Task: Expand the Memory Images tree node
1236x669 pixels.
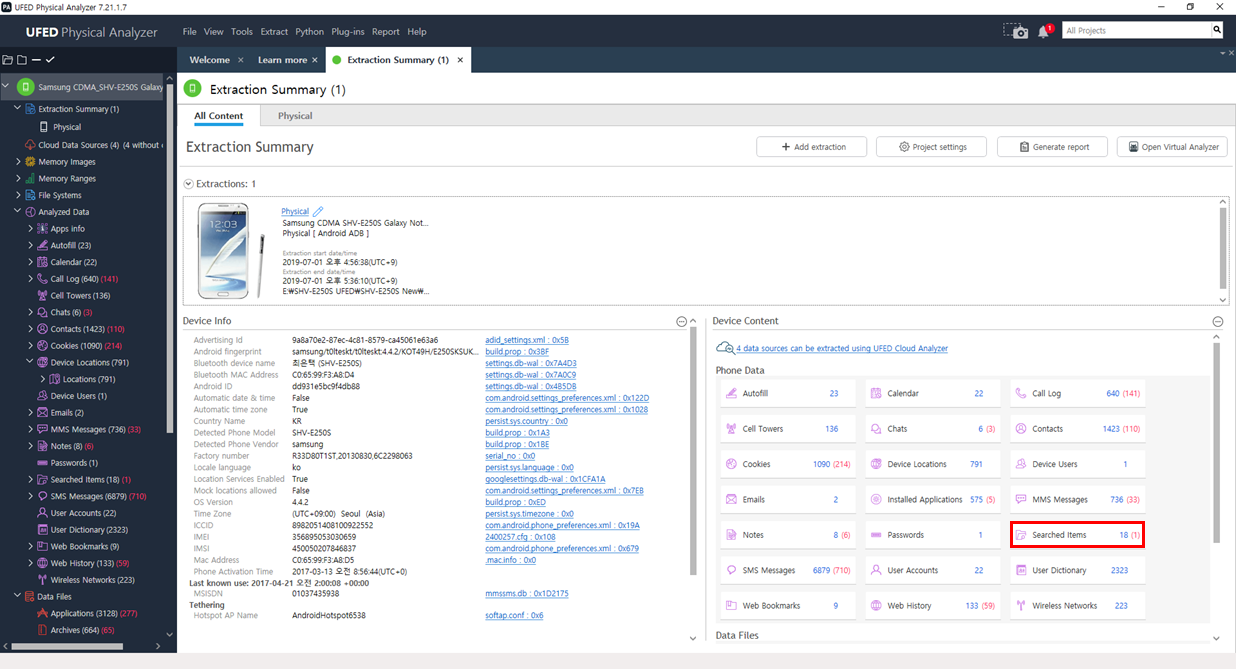Action: pos(17,161)
